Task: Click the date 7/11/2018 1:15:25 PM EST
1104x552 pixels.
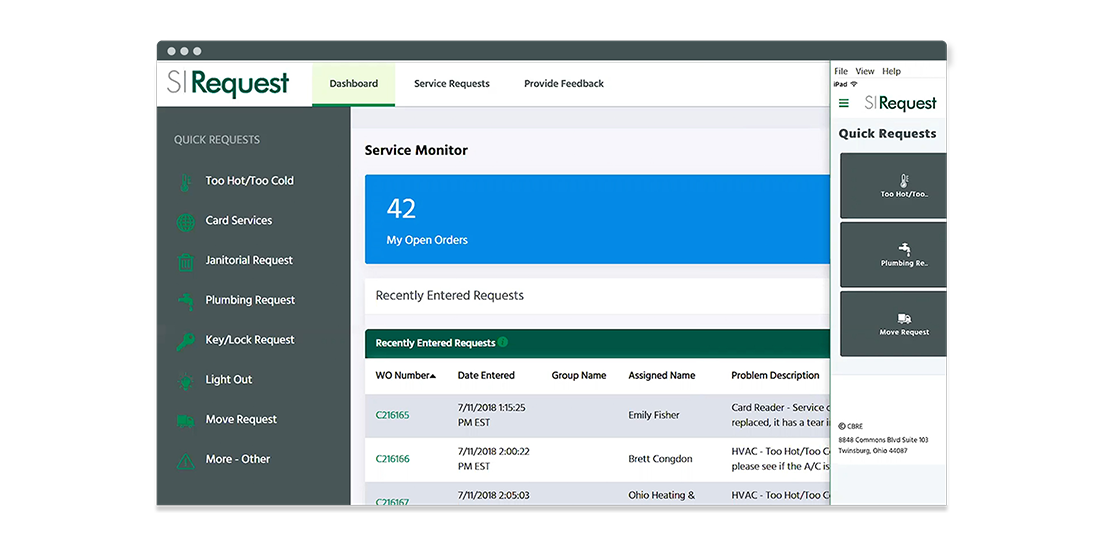Action: 491,415
